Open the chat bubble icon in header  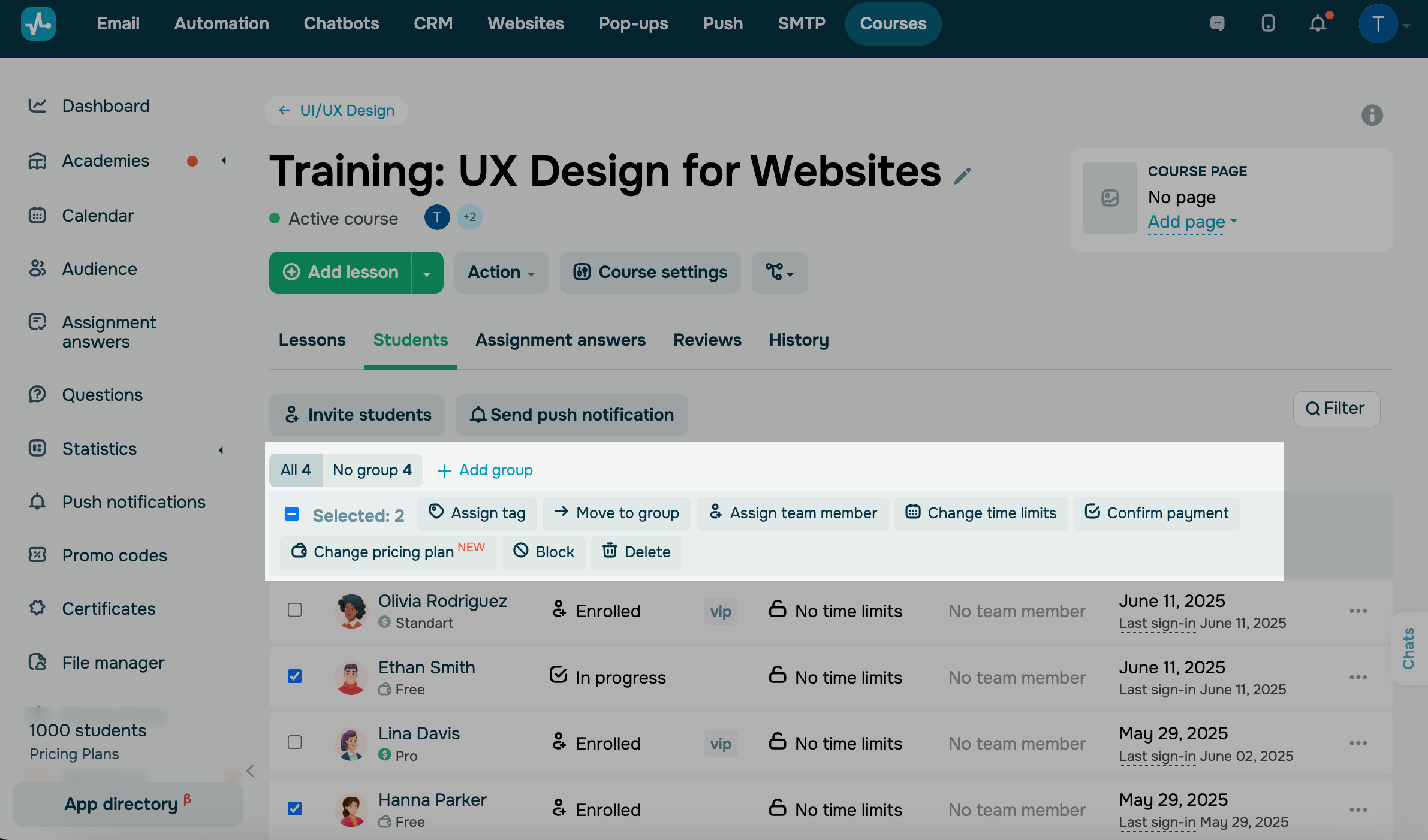[1217, 24]
